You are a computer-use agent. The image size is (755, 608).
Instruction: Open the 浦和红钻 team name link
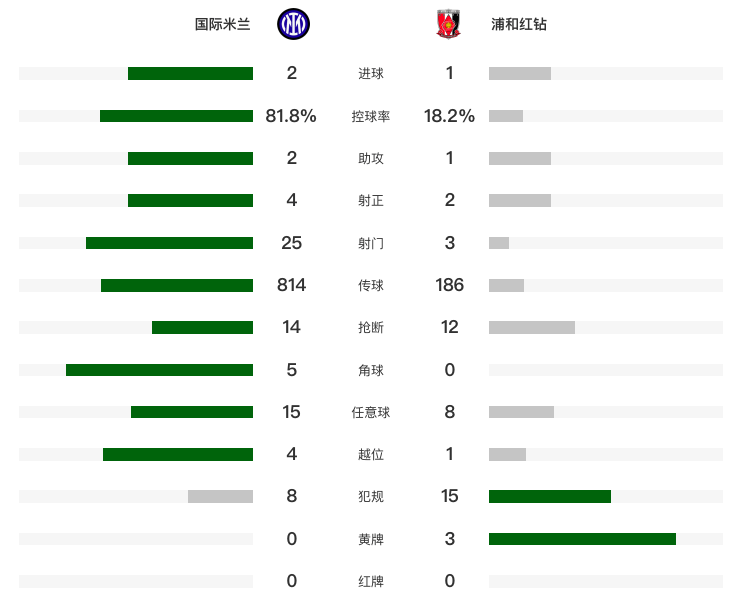point(519,24)
